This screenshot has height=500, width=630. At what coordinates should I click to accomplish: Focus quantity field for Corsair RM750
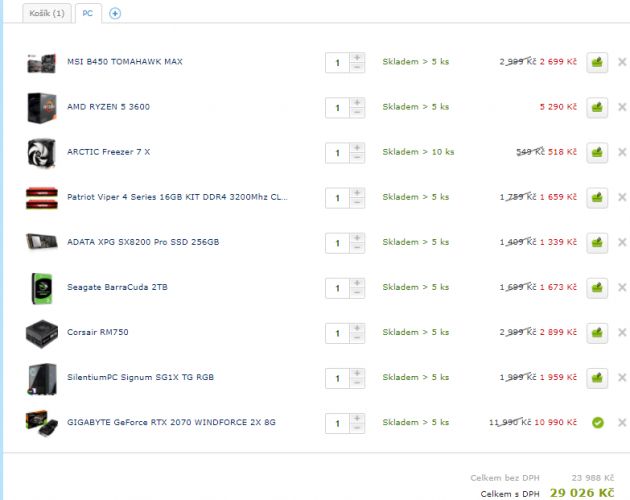(x=338, y=333)
